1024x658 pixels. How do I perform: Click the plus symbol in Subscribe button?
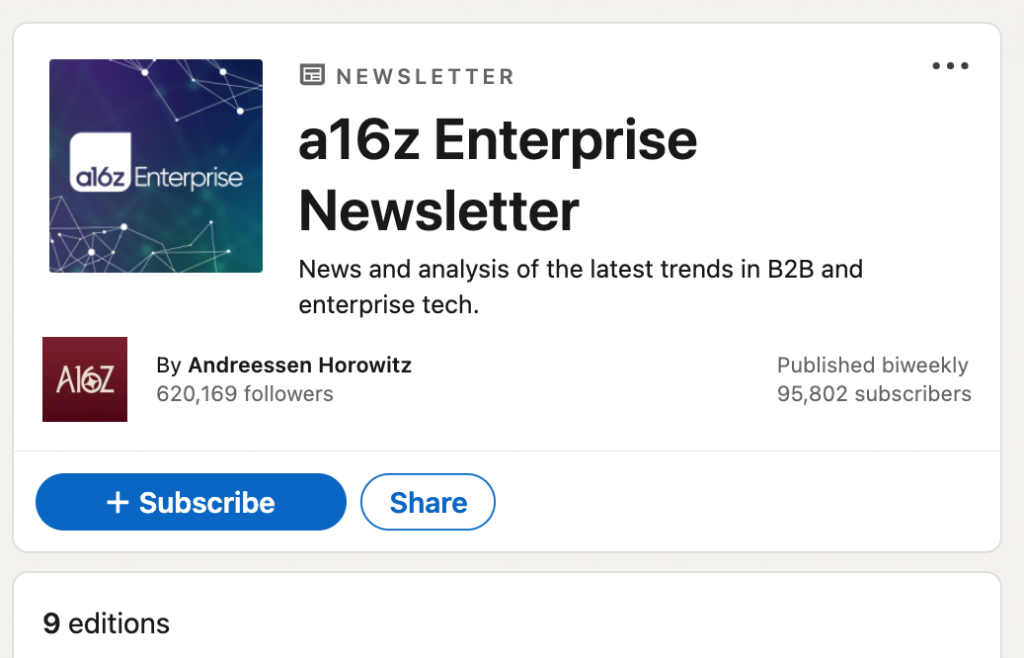point(119,502)
